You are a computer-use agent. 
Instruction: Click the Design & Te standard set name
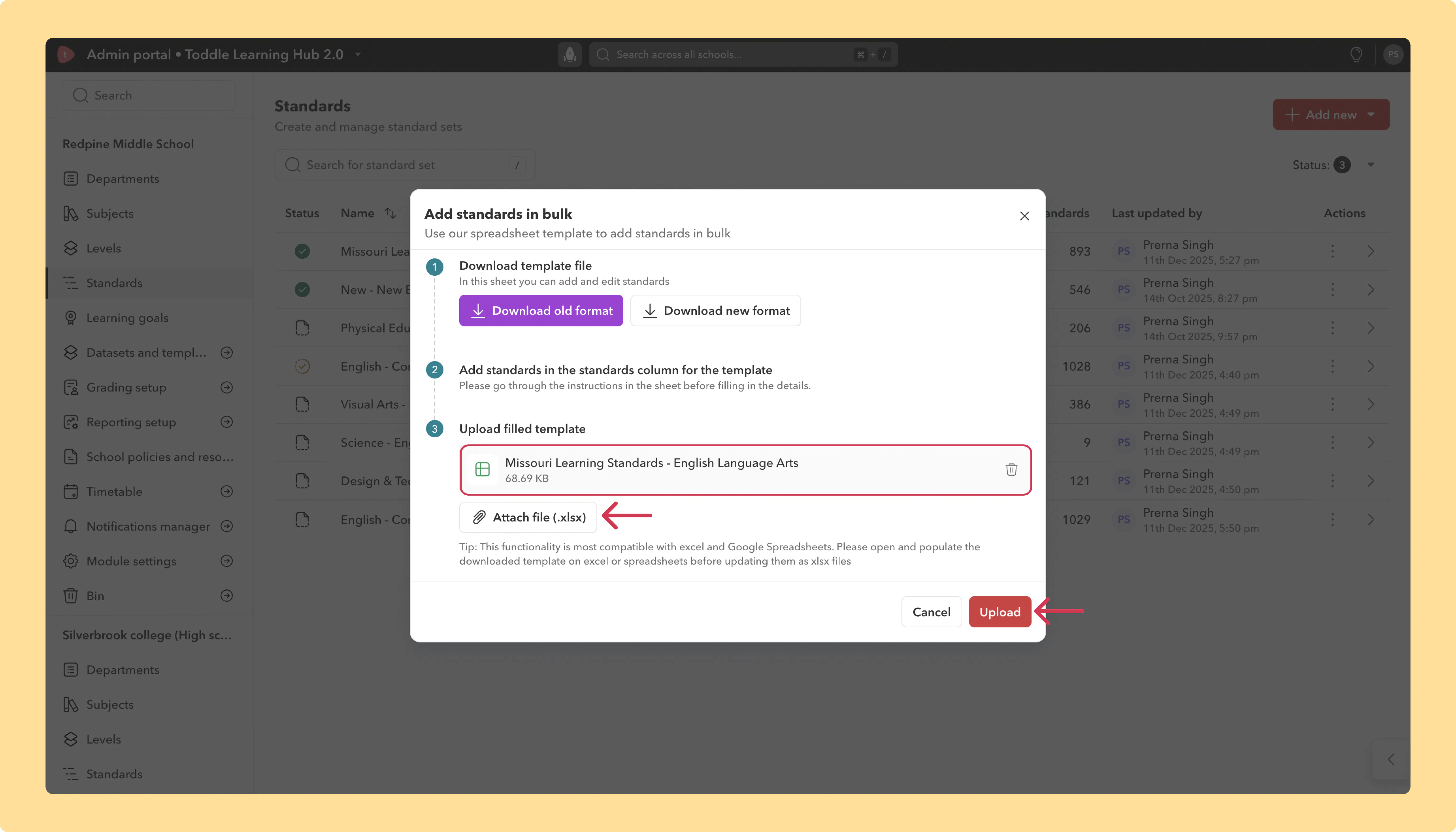(x=375, y=481)
